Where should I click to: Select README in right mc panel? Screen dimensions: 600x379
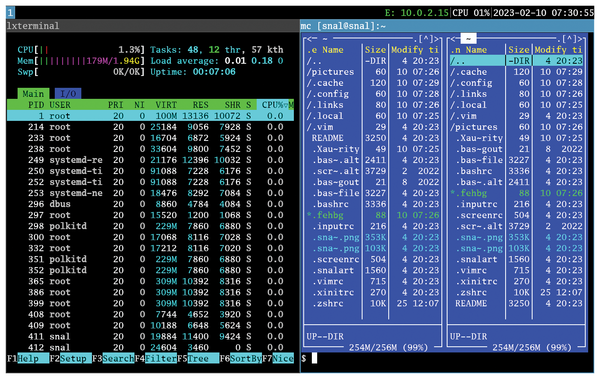517,304
